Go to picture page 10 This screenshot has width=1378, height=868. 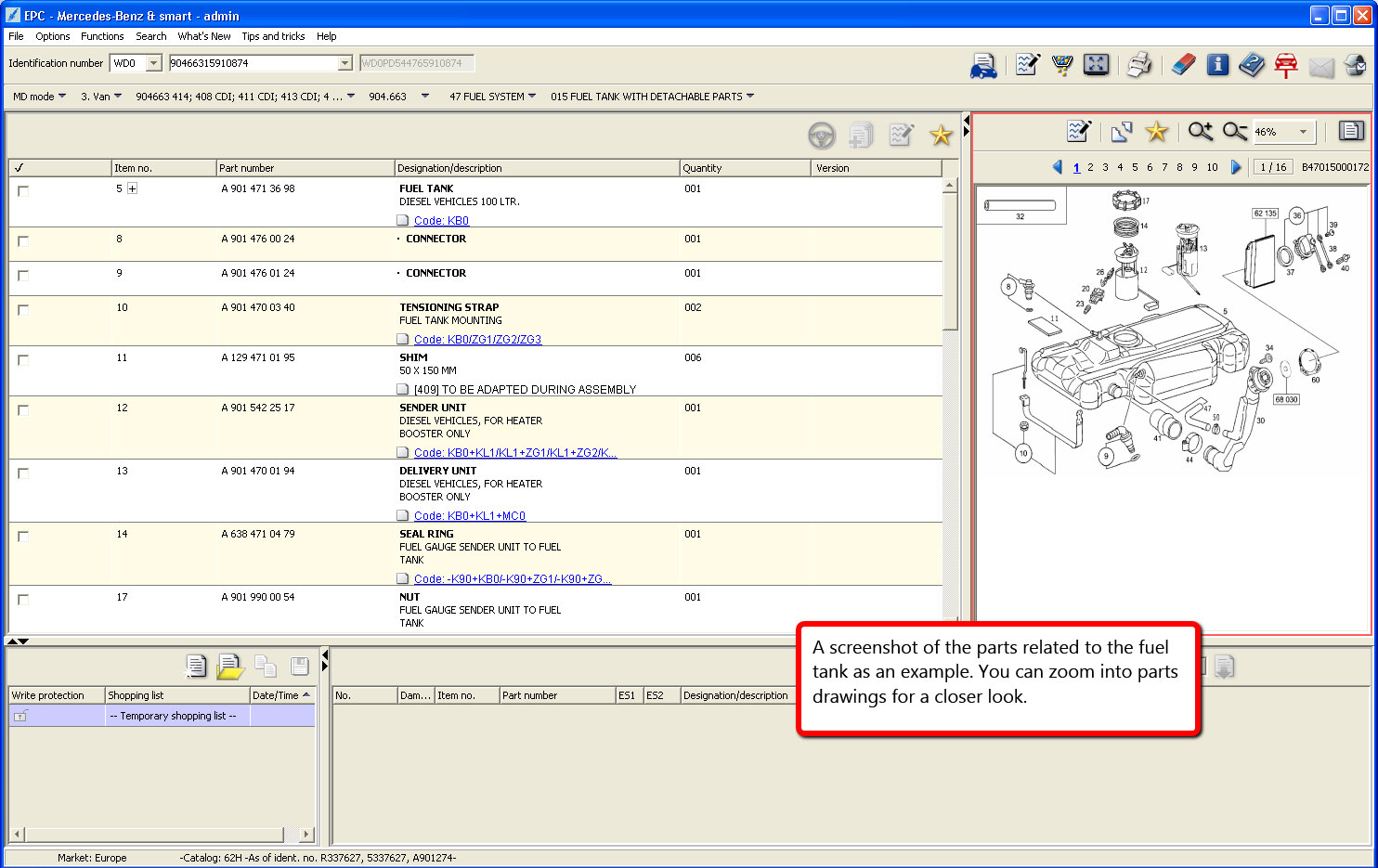(1212, 167)
